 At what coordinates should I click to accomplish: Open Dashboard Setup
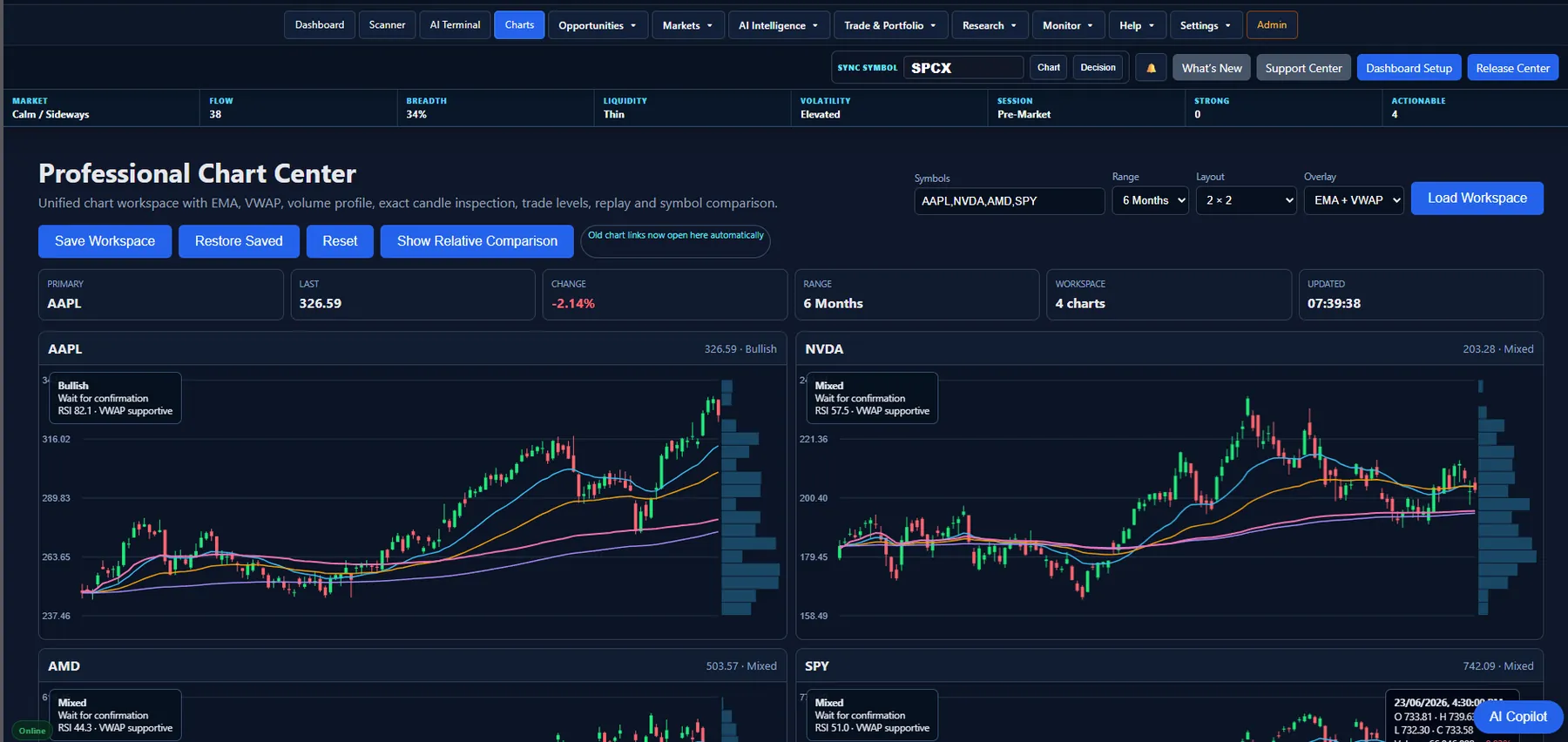click(1409, 68)
